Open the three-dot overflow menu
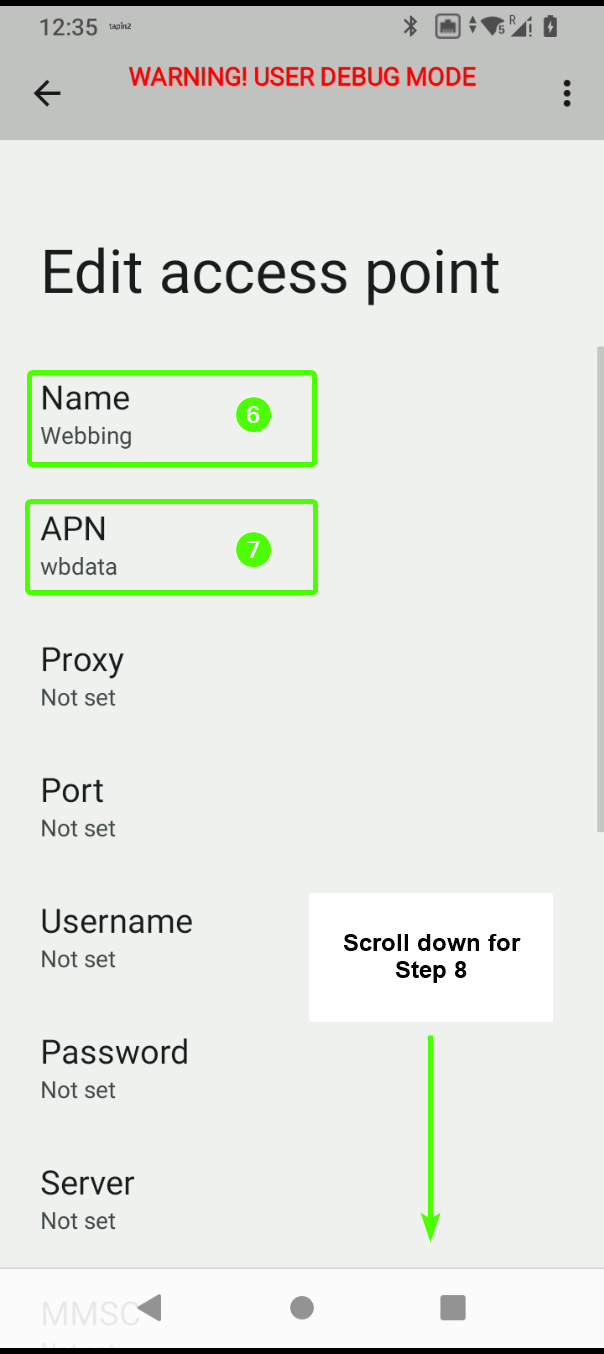The height and width of the screenshot is (1354, 604). pyautogui.click(x=567, y=94)
